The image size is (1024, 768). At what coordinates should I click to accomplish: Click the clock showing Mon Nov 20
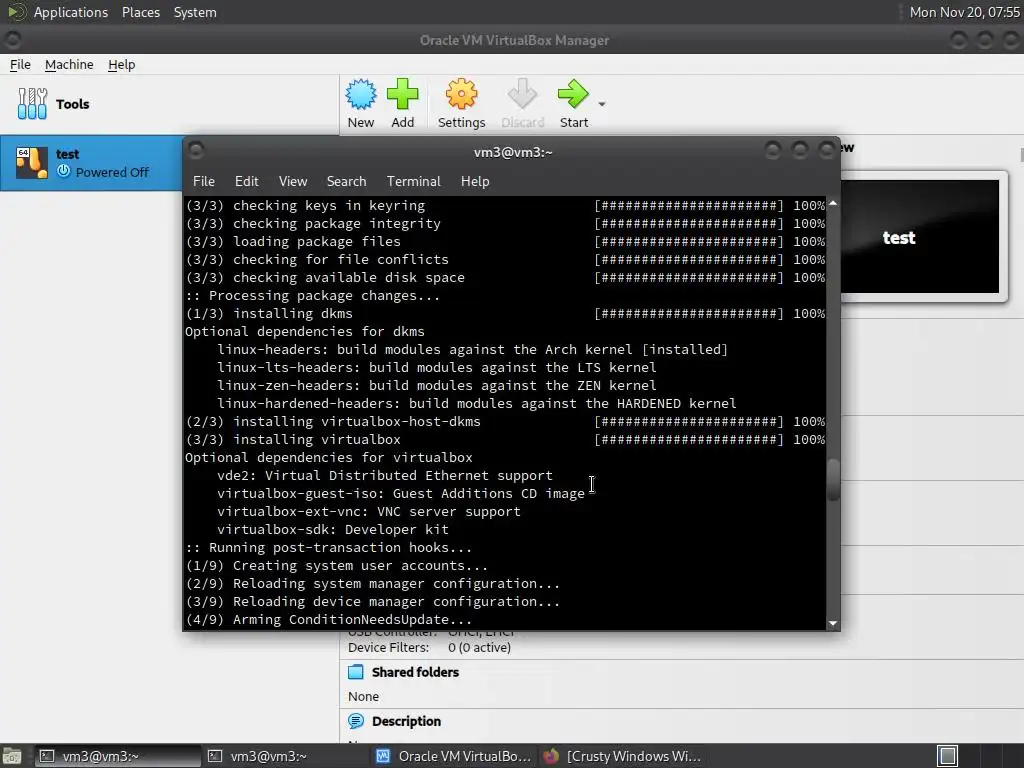(x=965, y=12)
